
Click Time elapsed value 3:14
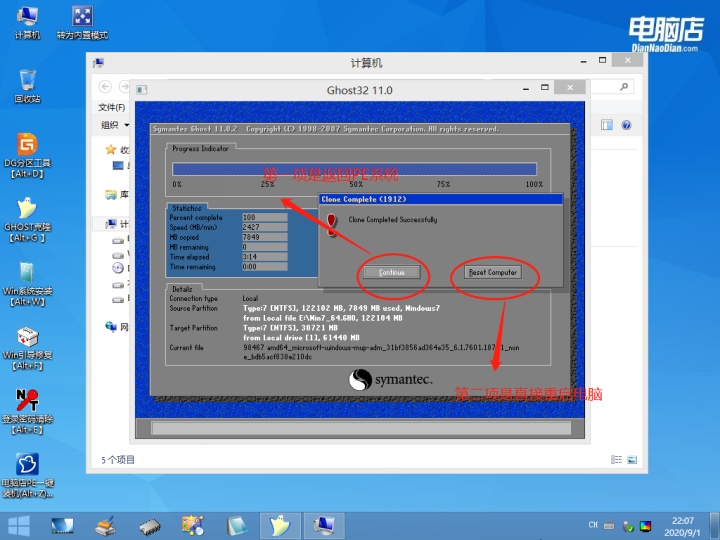pos(264,257)
